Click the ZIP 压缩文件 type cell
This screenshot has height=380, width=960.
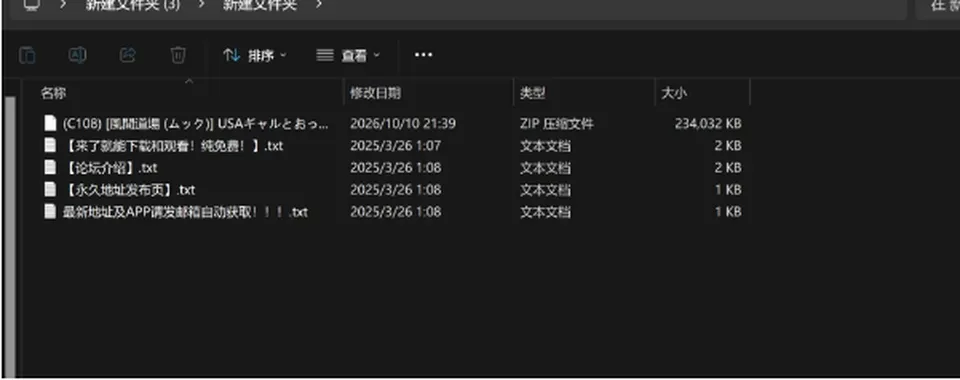(x=557, y=124)
